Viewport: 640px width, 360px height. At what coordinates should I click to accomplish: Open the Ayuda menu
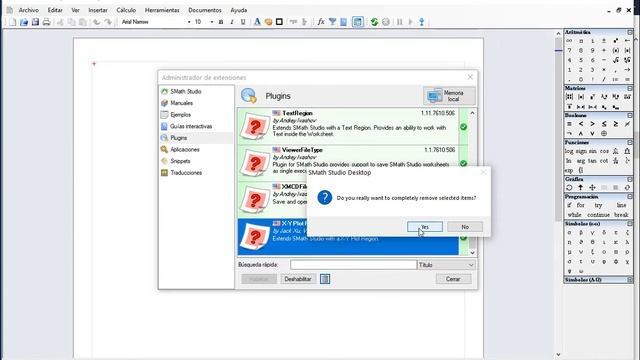click(x=239, y=10)
